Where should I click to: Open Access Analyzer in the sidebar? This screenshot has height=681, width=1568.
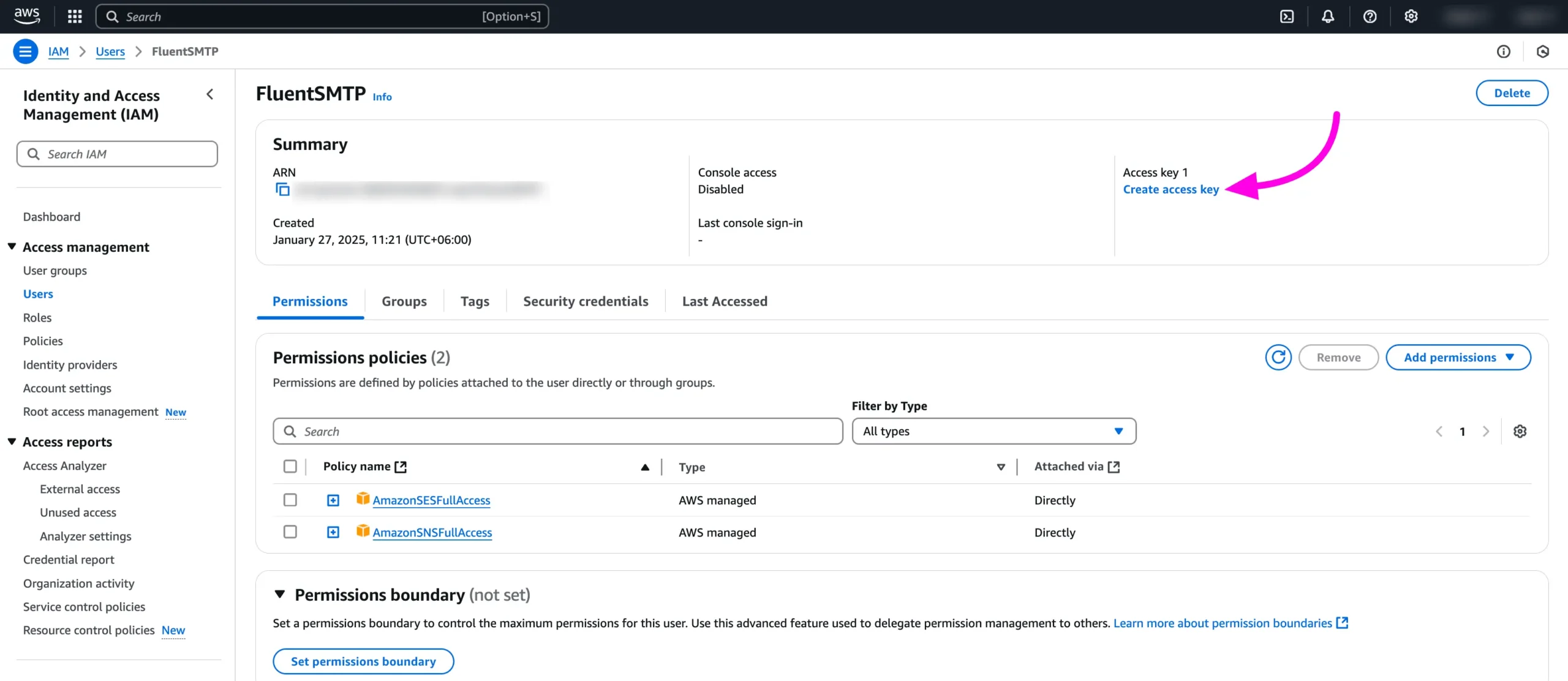[64, 465]
